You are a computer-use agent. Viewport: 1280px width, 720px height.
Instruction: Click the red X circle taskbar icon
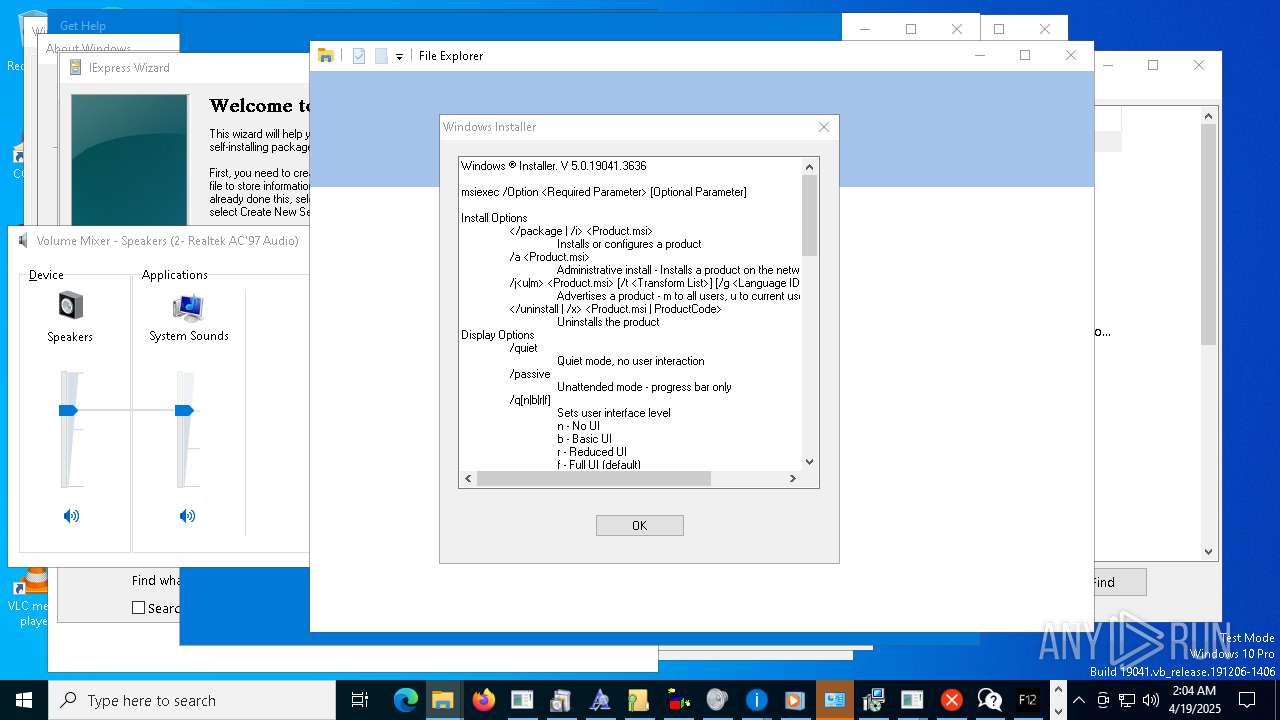click(x=951, y=700)
